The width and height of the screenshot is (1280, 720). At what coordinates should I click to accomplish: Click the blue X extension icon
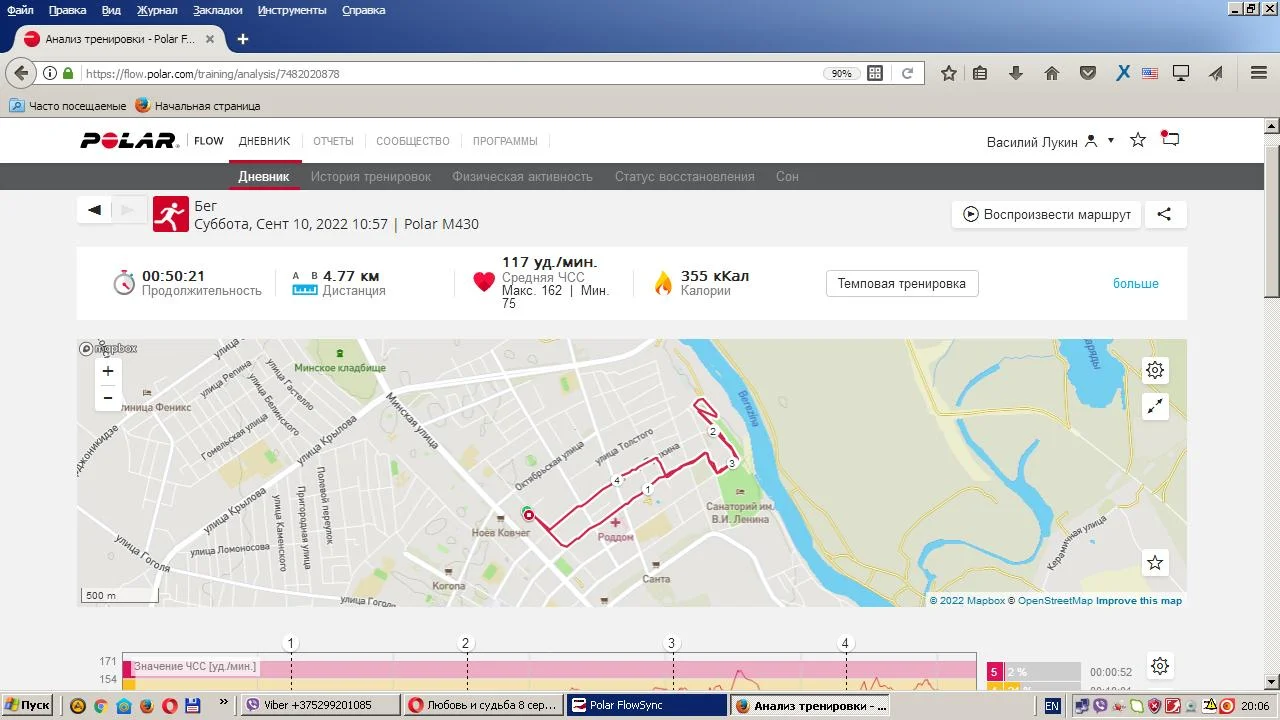coord(1123,73)
